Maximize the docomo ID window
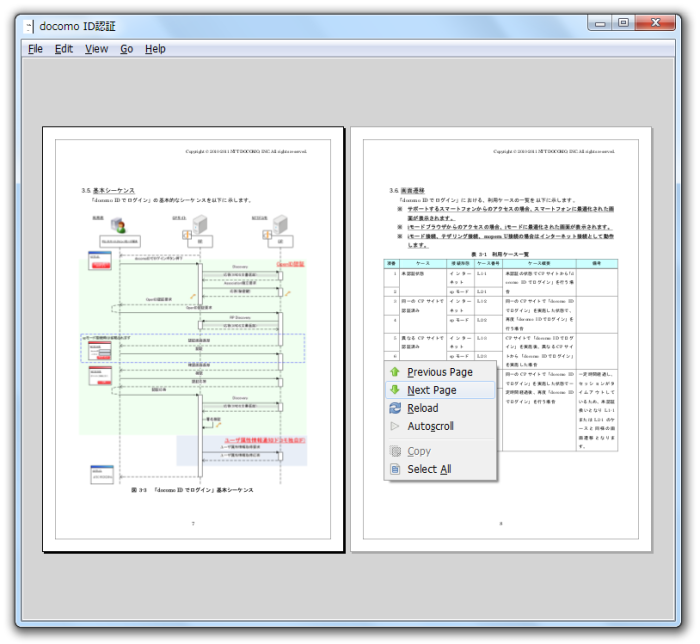 pyautogui.click(x=623, y=23)
